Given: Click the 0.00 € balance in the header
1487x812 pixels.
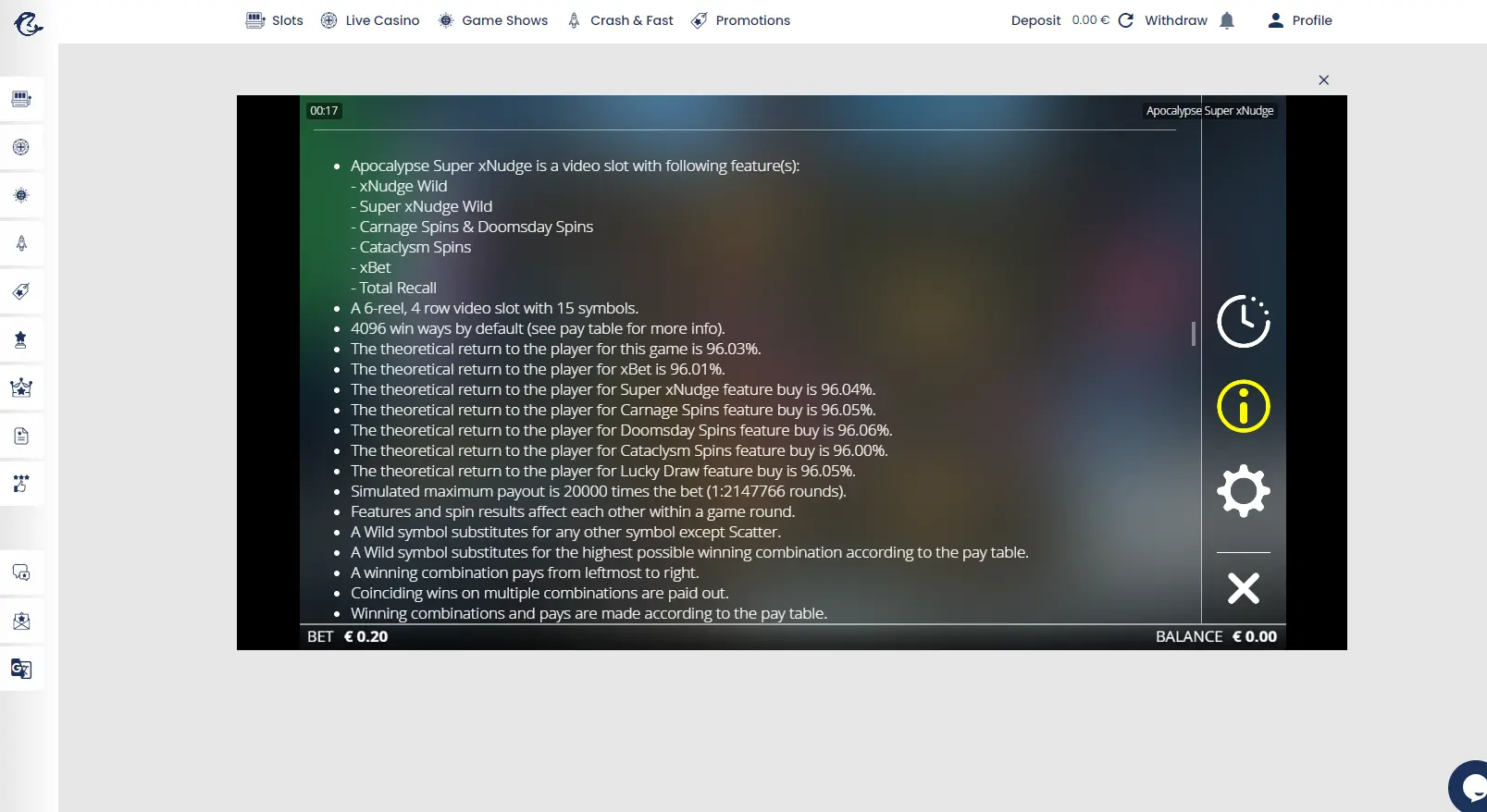Looking at the screenshot, I should pyautogui.click(x=1090, y=20).
